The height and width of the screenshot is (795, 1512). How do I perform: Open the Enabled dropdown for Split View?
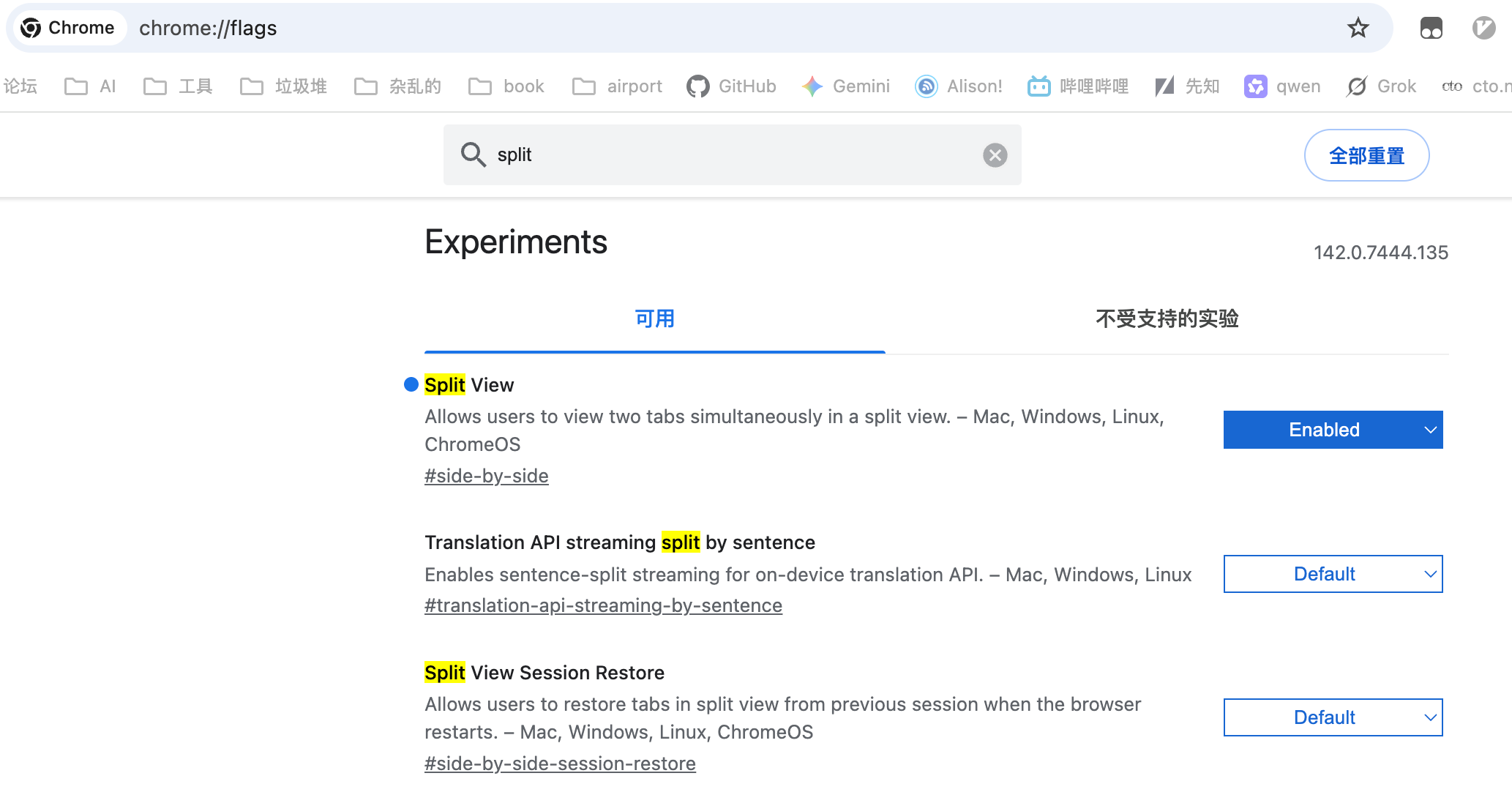tap(1332, 430)
